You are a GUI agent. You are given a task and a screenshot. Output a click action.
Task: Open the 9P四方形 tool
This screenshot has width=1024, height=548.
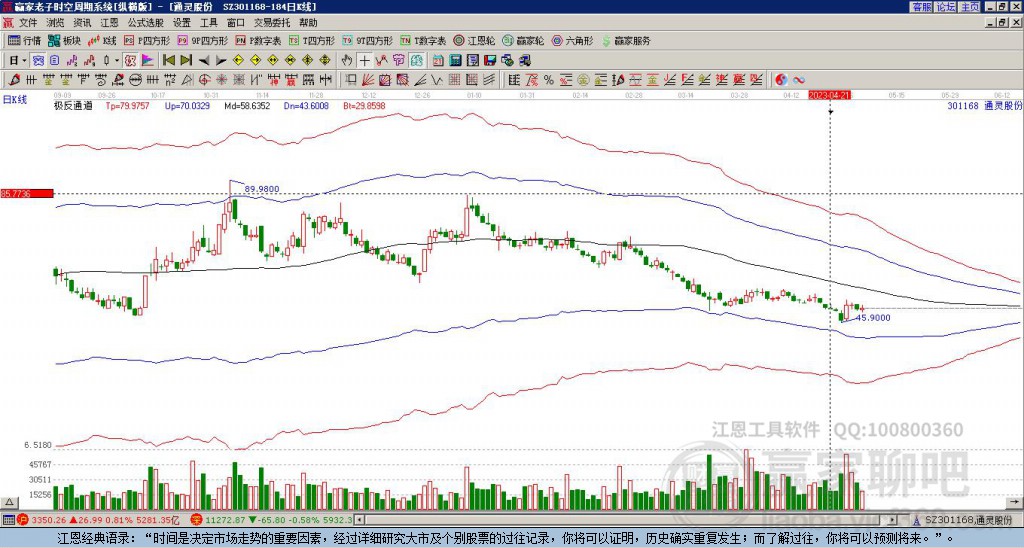point(203,40)
